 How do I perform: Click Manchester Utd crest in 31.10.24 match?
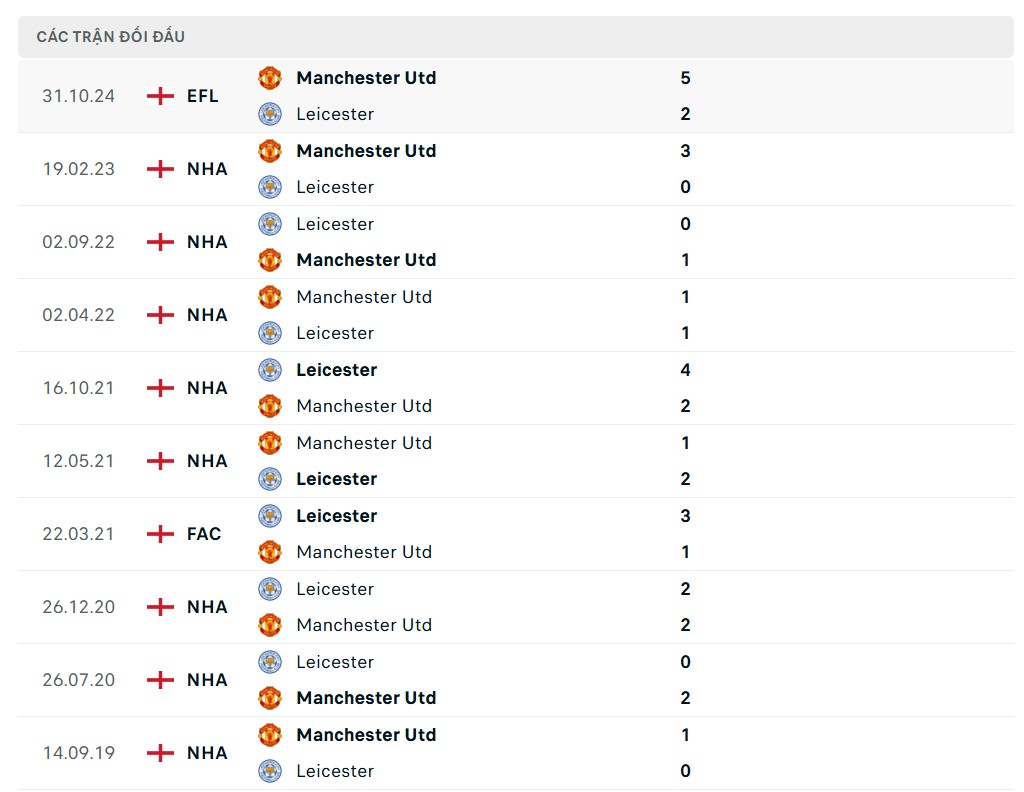[270, 78]
